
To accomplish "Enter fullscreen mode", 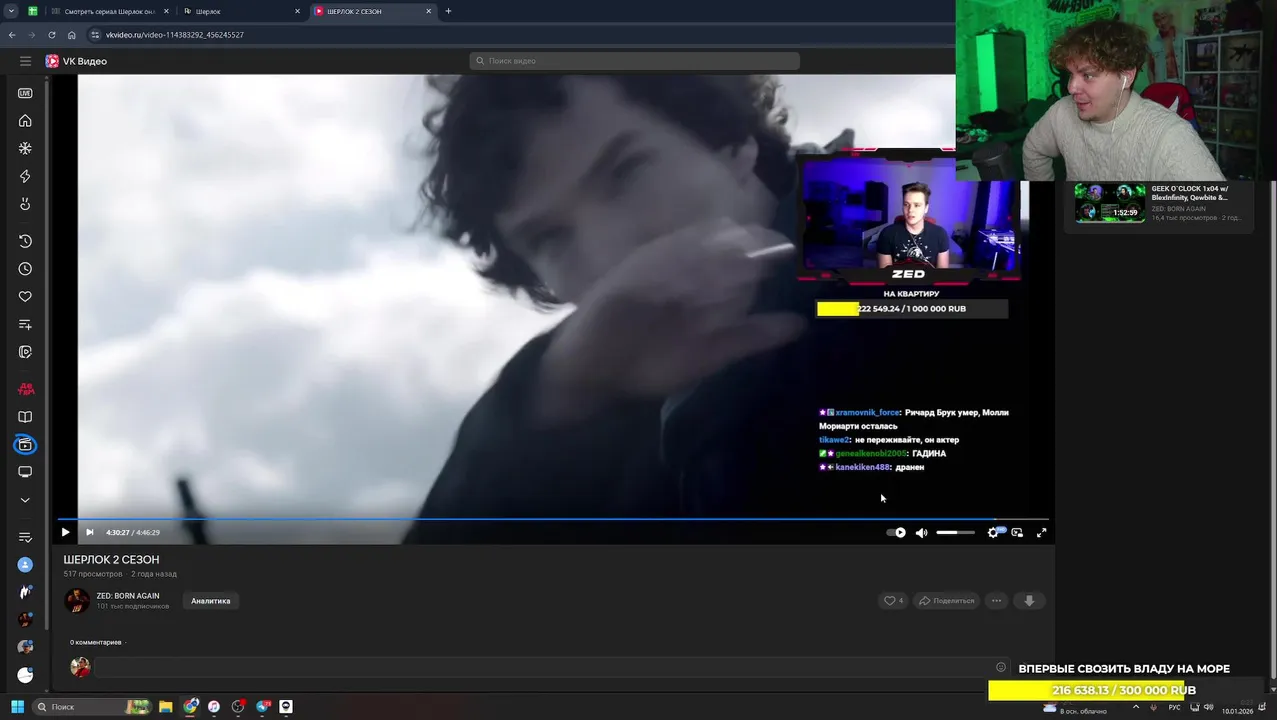I will tap(1041, 532).
